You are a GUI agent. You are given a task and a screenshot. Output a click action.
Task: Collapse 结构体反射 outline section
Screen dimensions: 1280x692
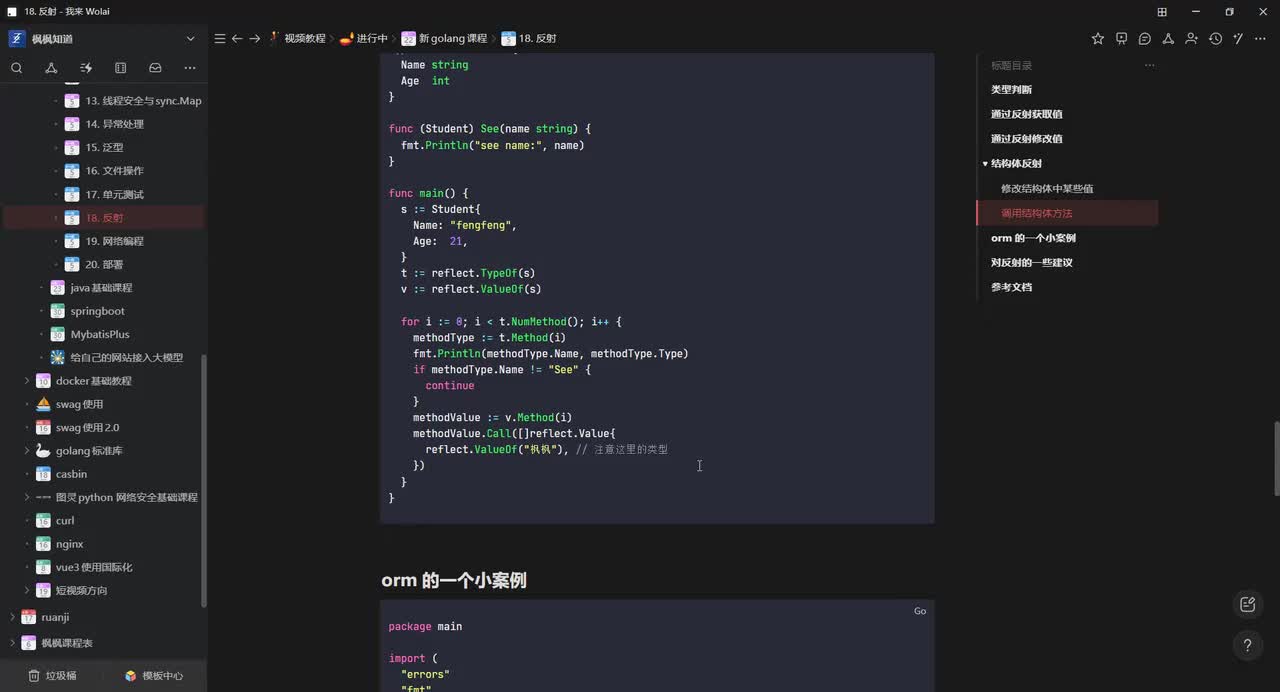click(x=985, y=164)
